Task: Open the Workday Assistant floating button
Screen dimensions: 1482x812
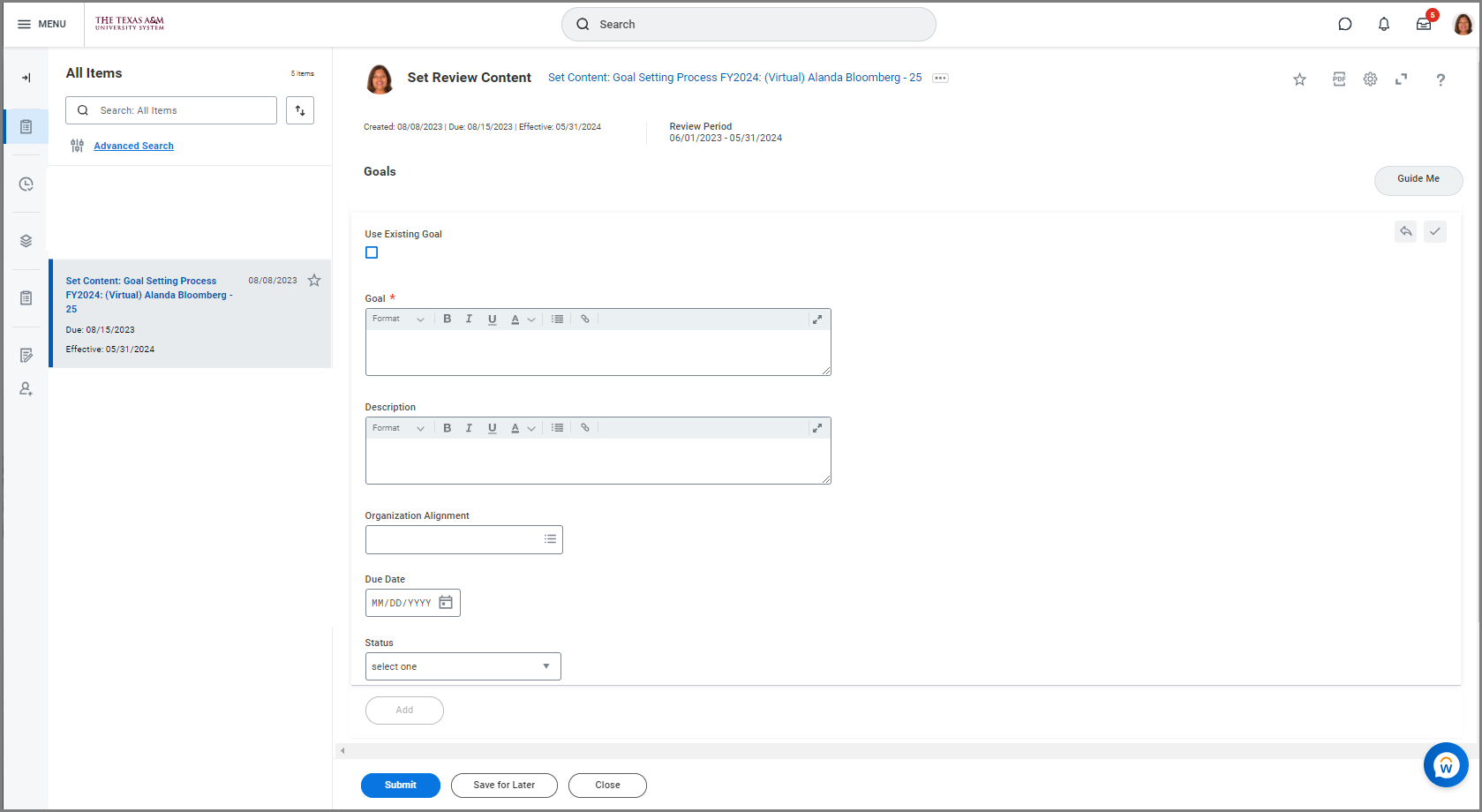Action: click(1445, 765)
